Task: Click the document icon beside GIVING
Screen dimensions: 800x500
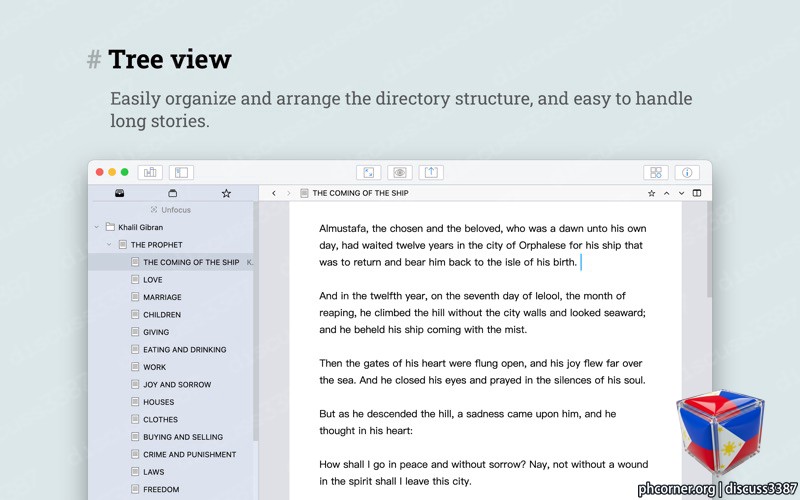Action: 135,332
